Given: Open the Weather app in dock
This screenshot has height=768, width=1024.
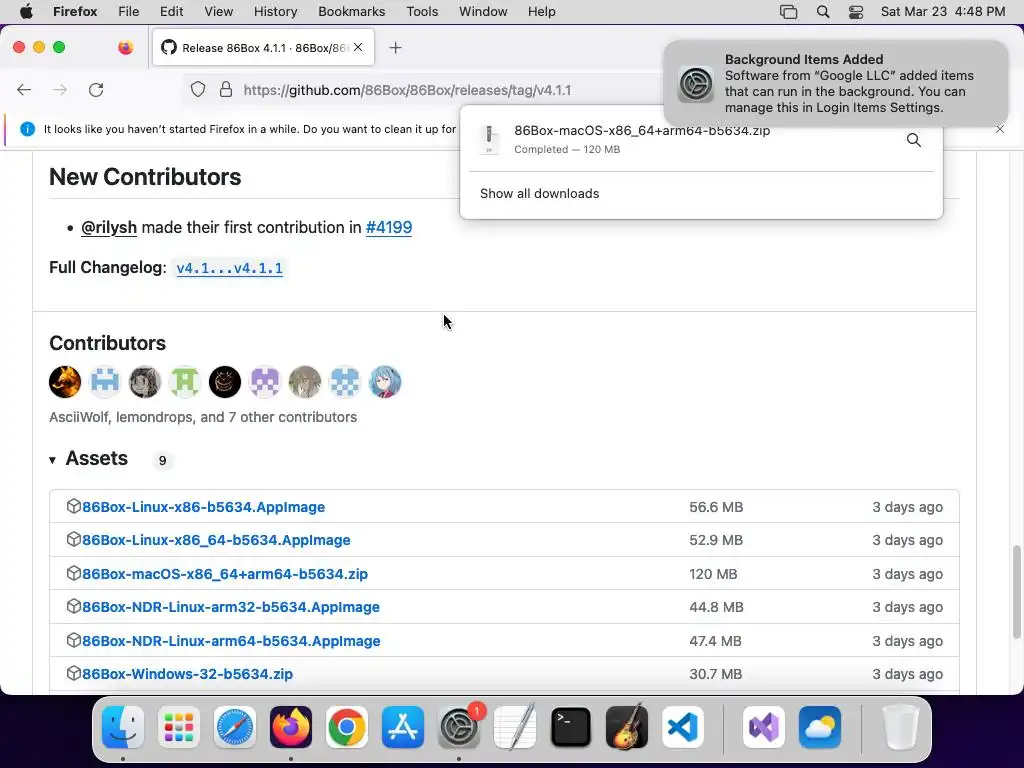Looking at the screenshot, I should click(x=820, y=727).
